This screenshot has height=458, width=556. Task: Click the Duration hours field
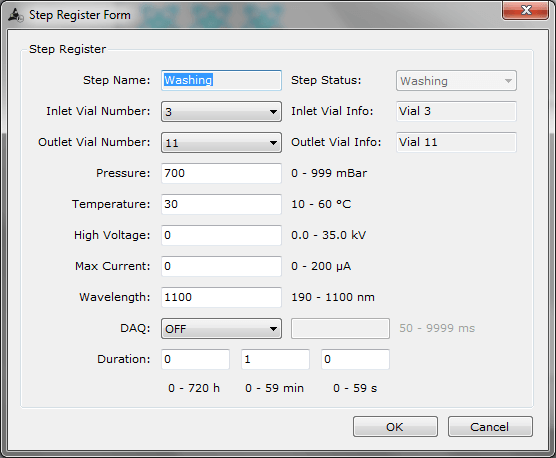(195, 359)
